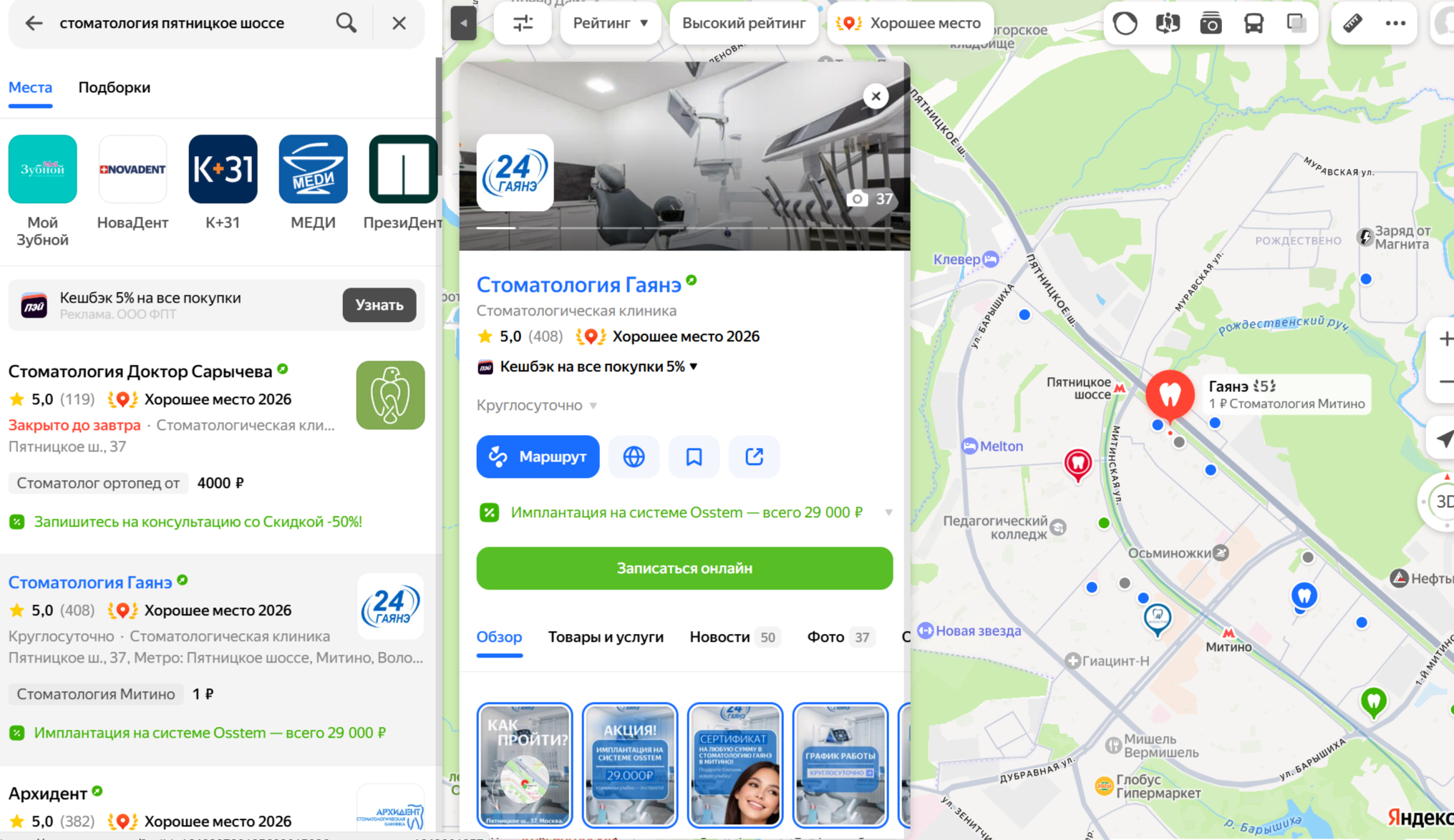Open the Рейтинг sort dropdown

pyautogui.click(x=611, y=23)
